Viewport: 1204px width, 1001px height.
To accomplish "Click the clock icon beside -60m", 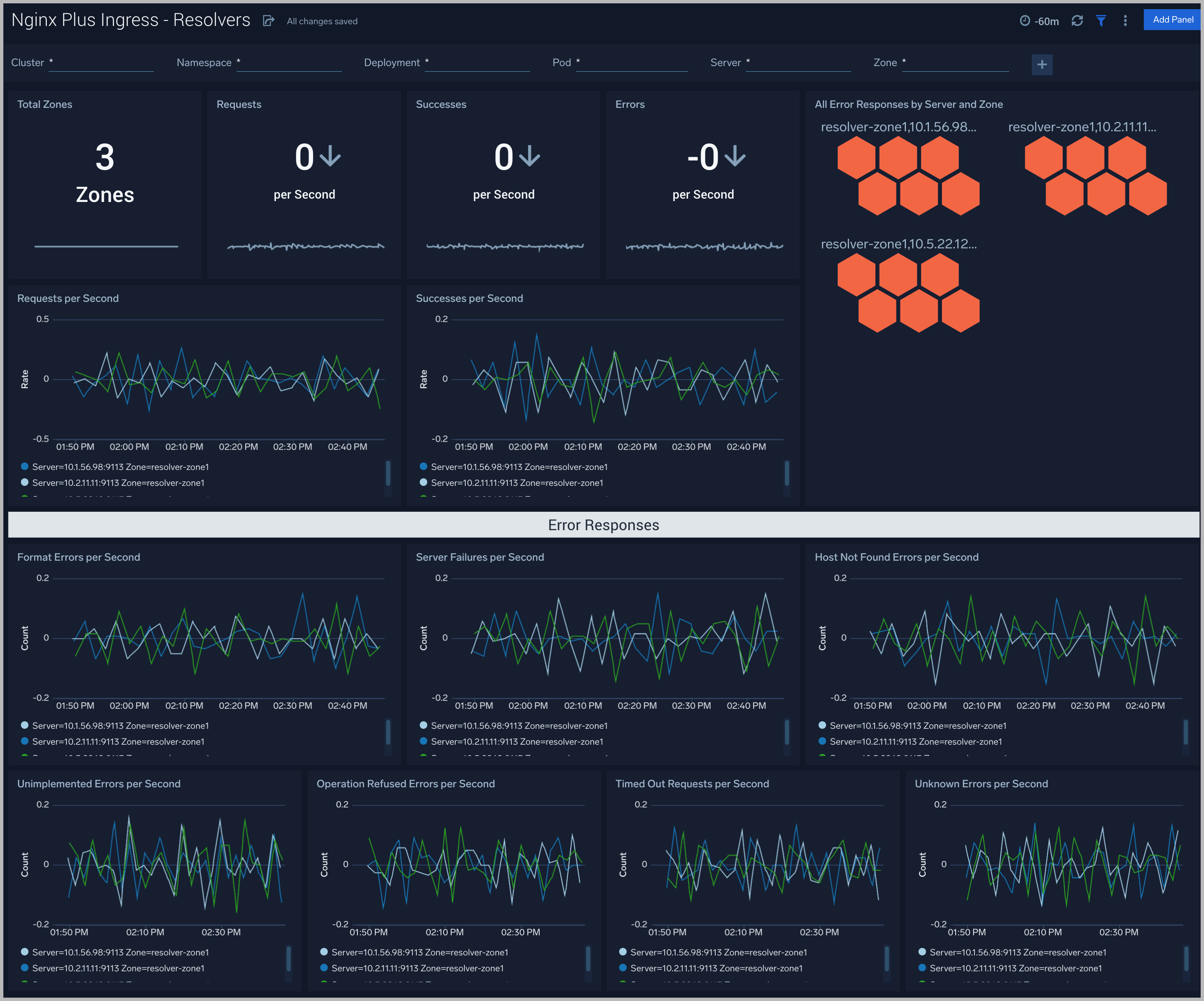I will [x=1025, y=20].
